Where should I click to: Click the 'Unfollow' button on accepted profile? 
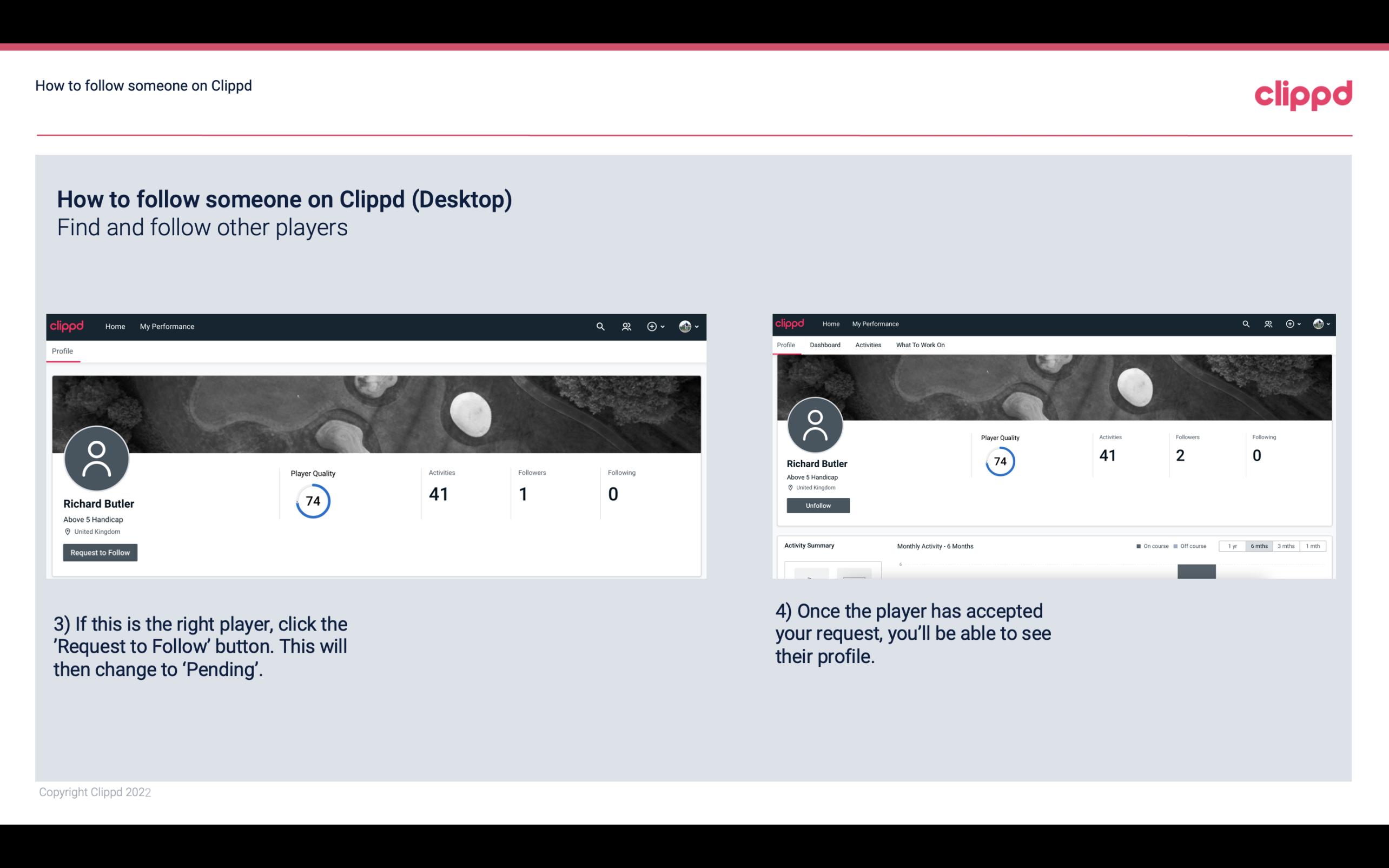tap(817, 505)
